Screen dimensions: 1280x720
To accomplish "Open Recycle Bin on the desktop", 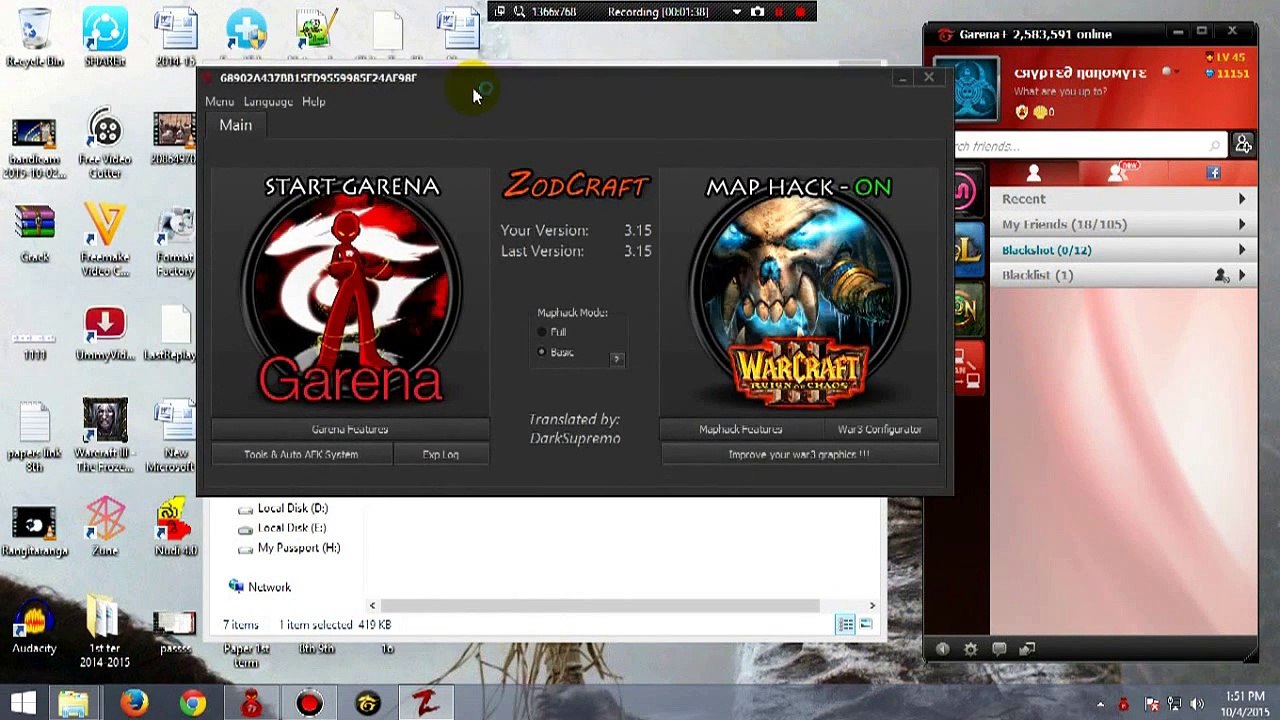I will pos(35,37).
